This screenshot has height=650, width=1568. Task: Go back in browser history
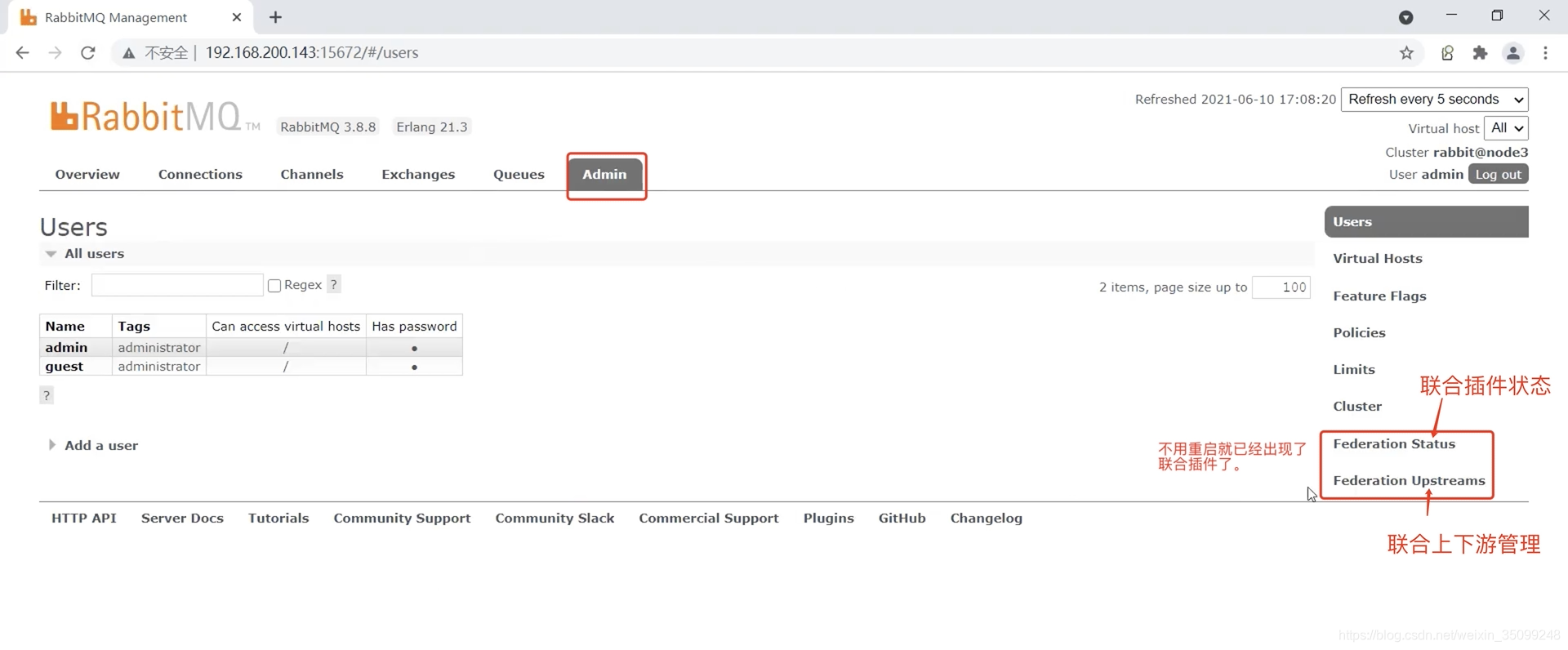[22, 53]
